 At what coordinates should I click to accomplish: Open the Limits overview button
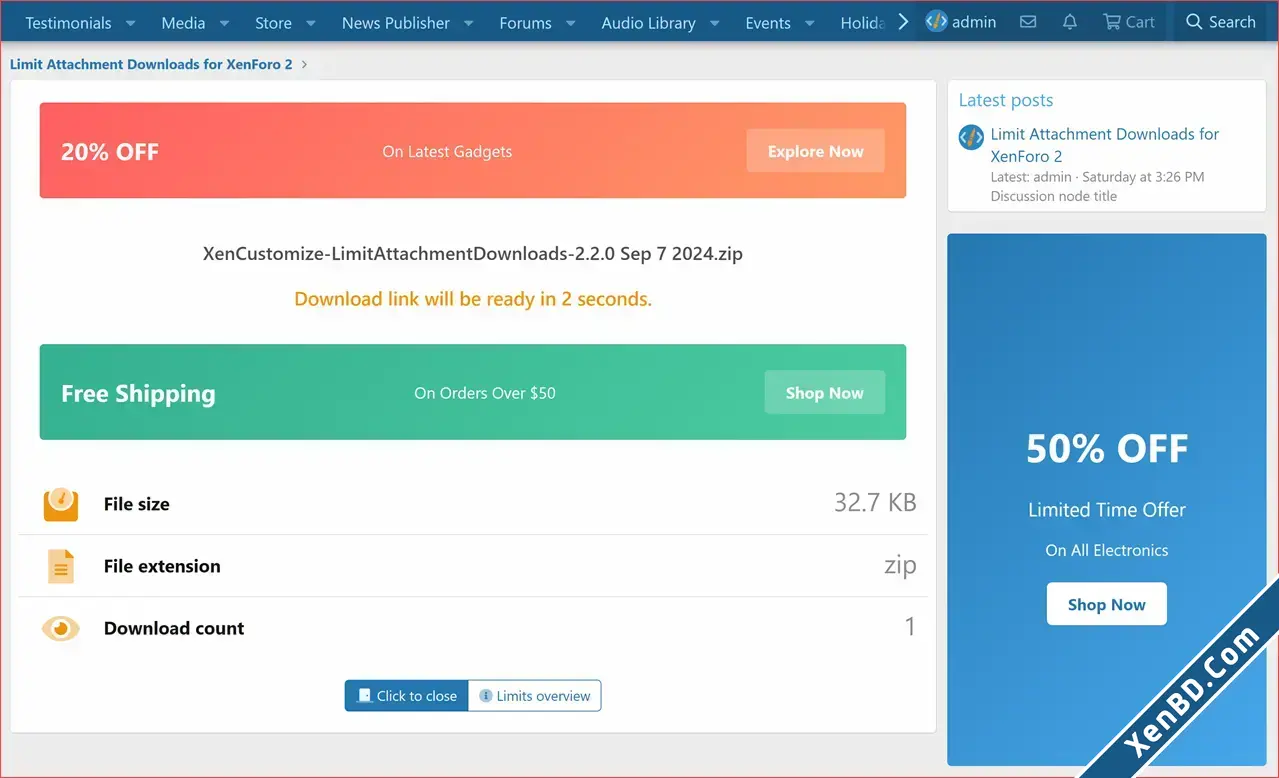pyautogui.click(x=535, y=696)
